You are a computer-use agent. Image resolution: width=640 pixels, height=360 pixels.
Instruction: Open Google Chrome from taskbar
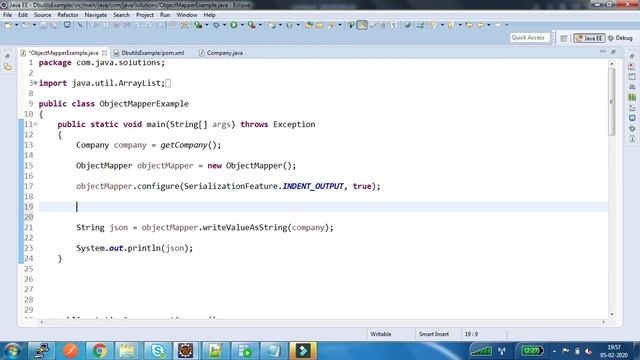click(99, 351)
